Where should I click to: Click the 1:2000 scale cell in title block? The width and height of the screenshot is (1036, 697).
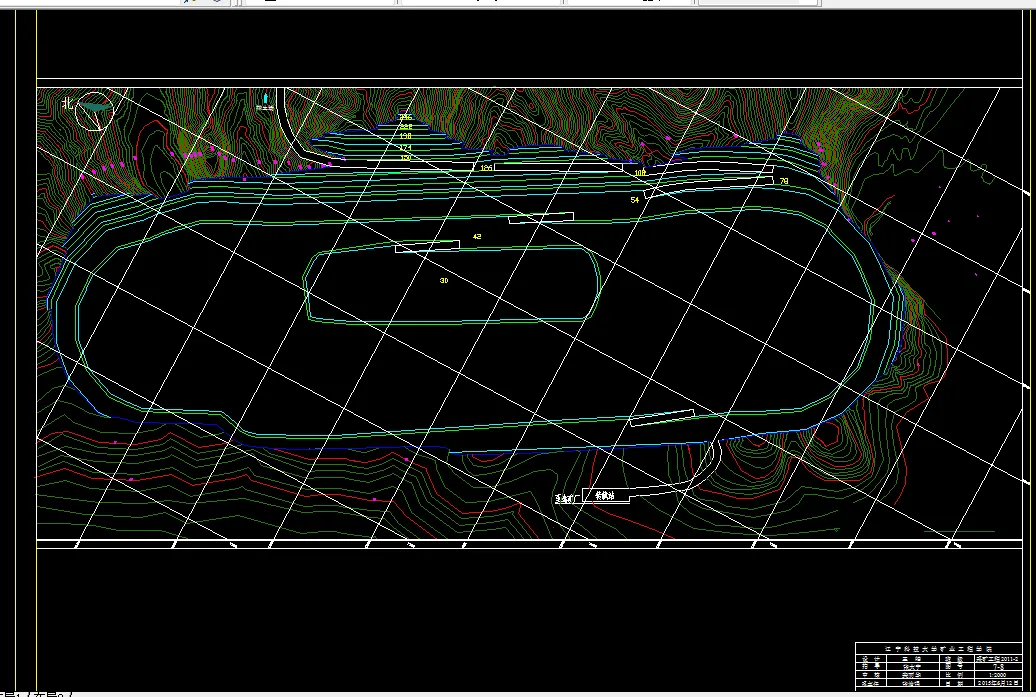(x=997, y=675)
